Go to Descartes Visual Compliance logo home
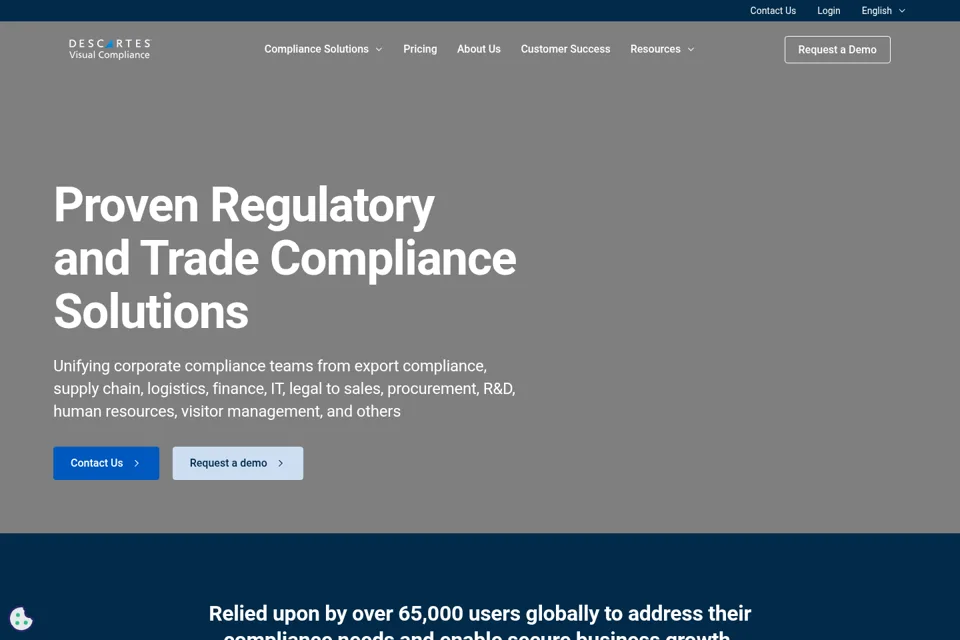This screenshot has height=640, width=960. (110, 49)
